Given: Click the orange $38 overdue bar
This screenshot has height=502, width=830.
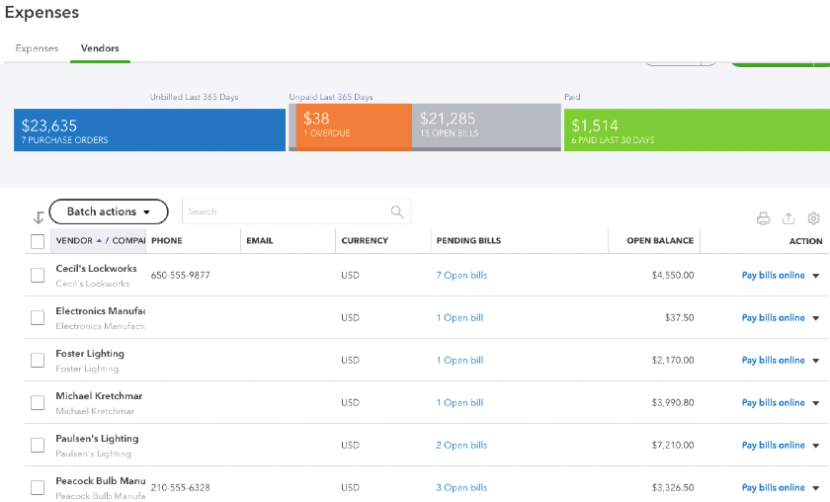Looking at the screenshot, I should (x=350, y=127).
